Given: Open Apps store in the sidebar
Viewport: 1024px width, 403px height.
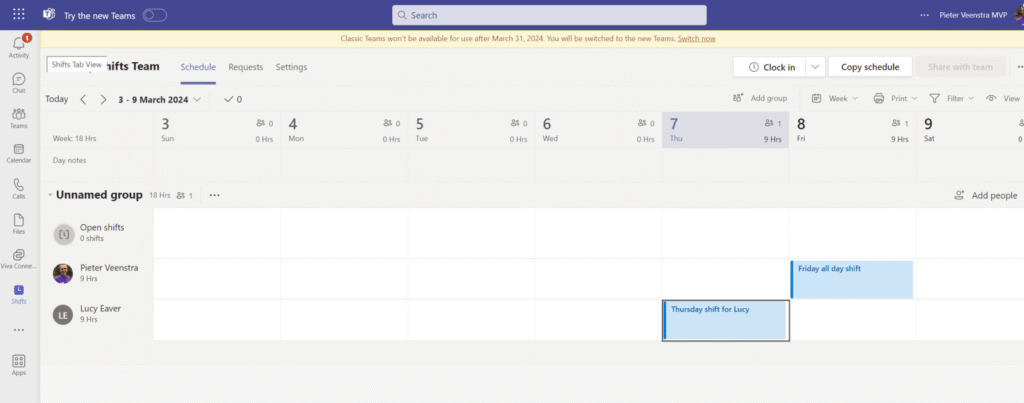Looking at the screenshot, I should click(19, 365).
